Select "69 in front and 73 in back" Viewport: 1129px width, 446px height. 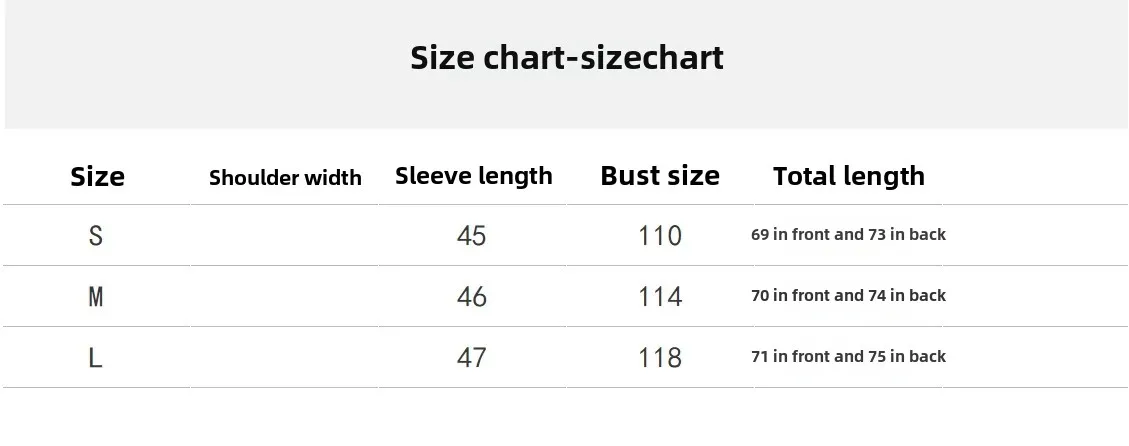pos(848,235)
